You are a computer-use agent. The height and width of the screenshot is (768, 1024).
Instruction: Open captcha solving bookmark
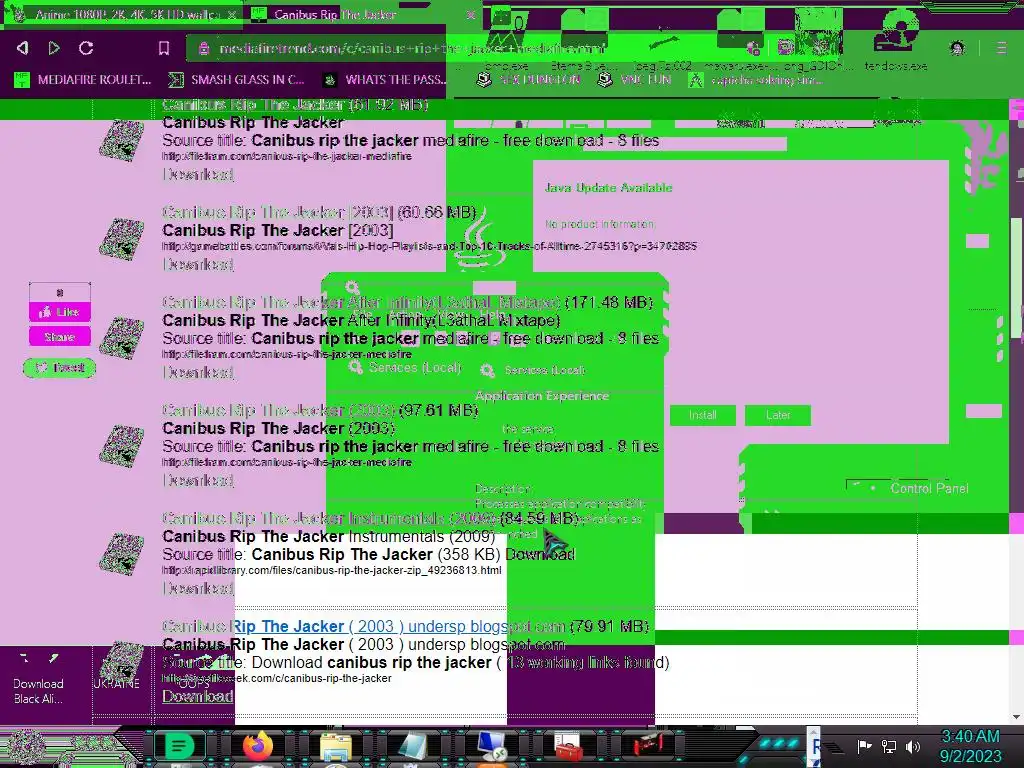click(758, 80)
